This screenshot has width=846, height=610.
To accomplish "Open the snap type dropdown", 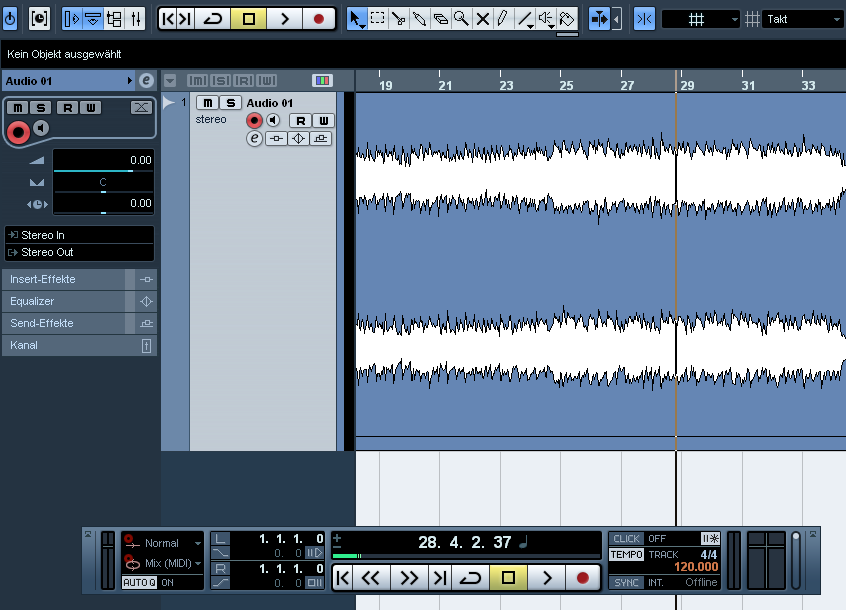I will point(700,19).
